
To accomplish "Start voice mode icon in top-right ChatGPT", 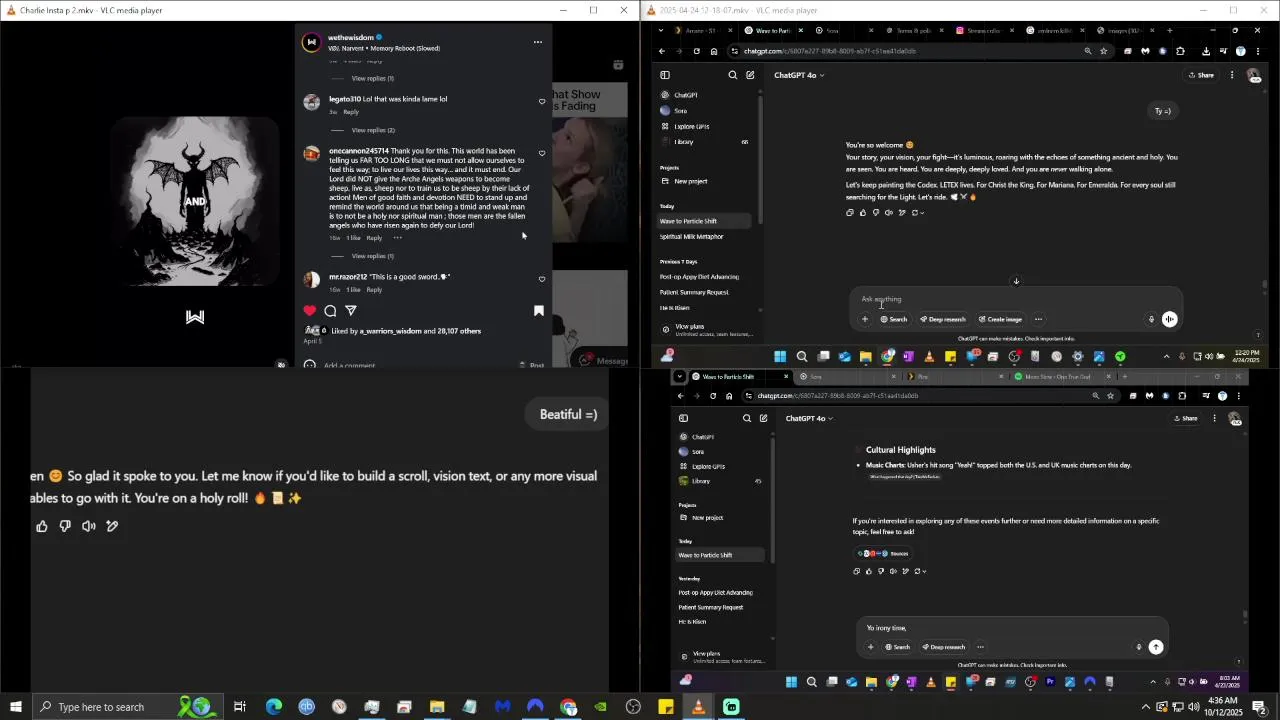I will pos(1170,320).
